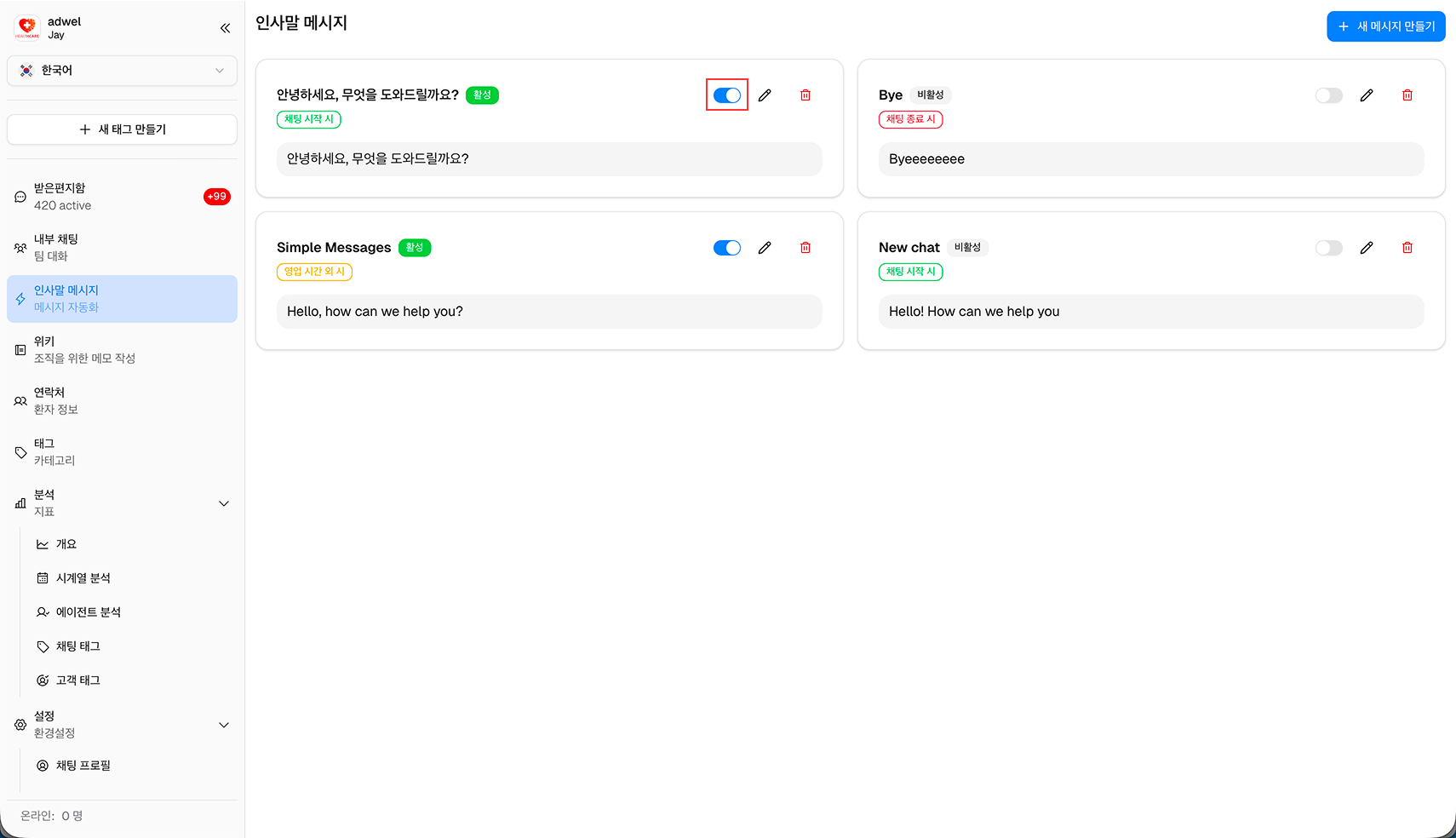1456x838 pixels.
Task: Delete the 'New chat' message card
Action: click(x=1407, y=248)
